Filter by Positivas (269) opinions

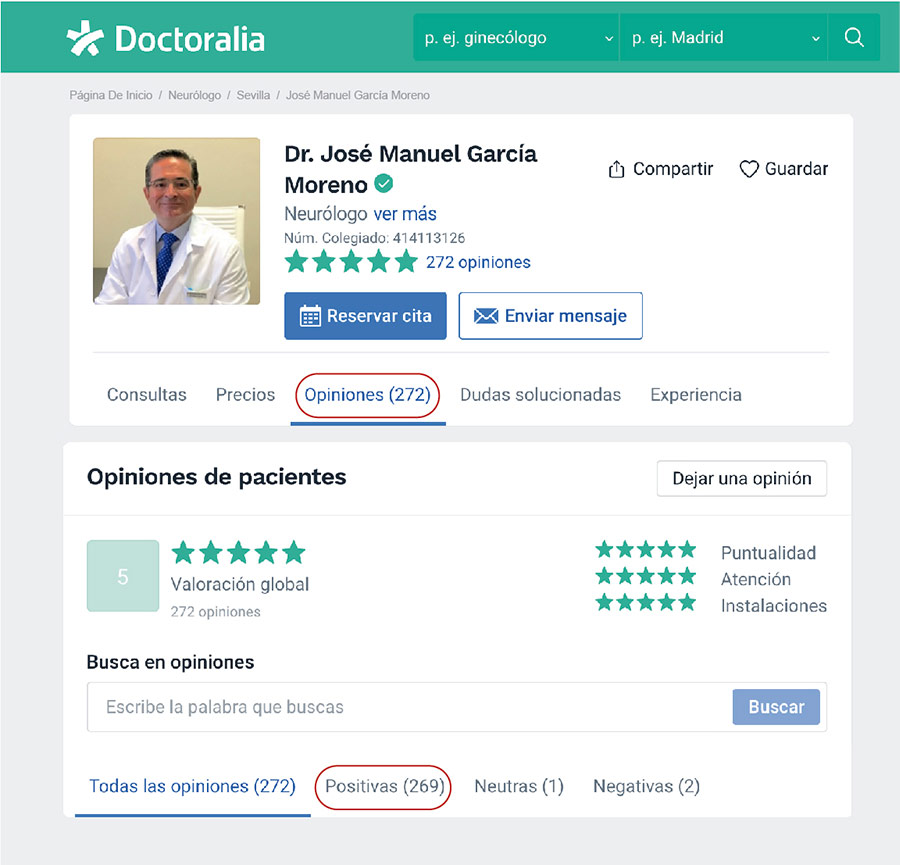385,786
